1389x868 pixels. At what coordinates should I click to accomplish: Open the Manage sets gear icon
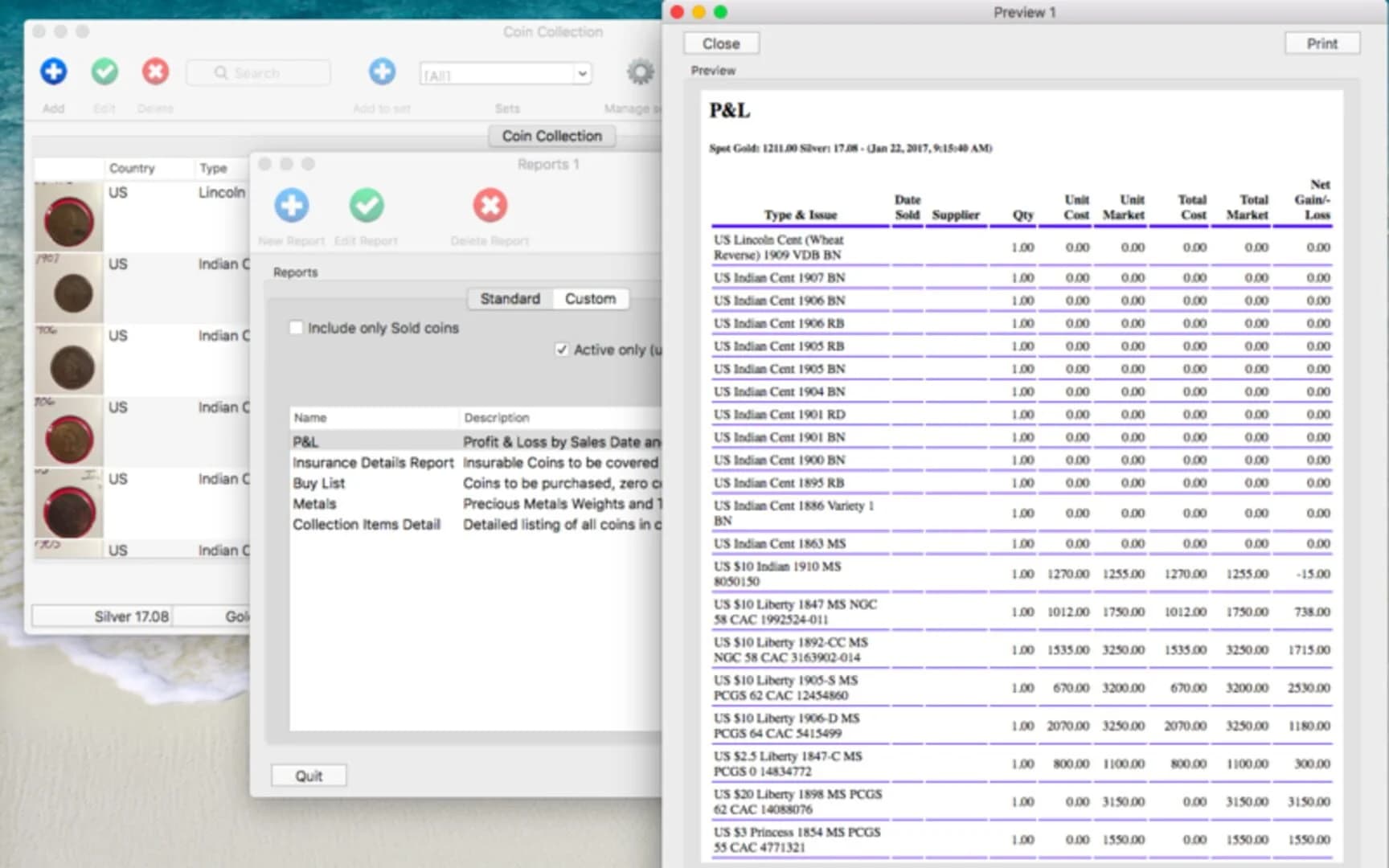pos(640,72)
